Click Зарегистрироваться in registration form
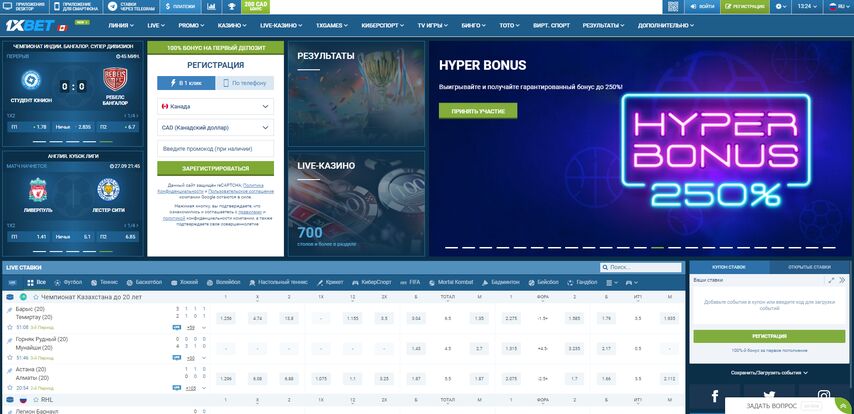This screenshot has width=854, height=414. (216, 168)
